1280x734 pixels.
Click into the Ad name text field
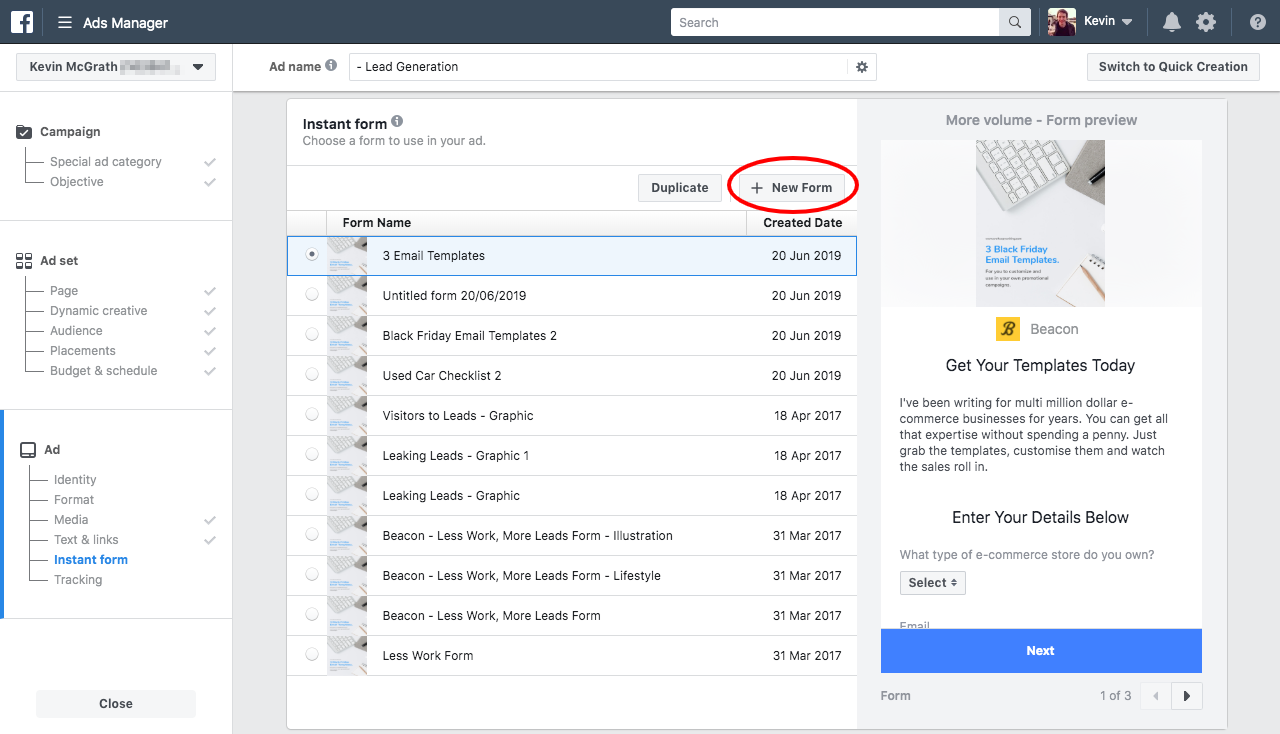point(600,67)
